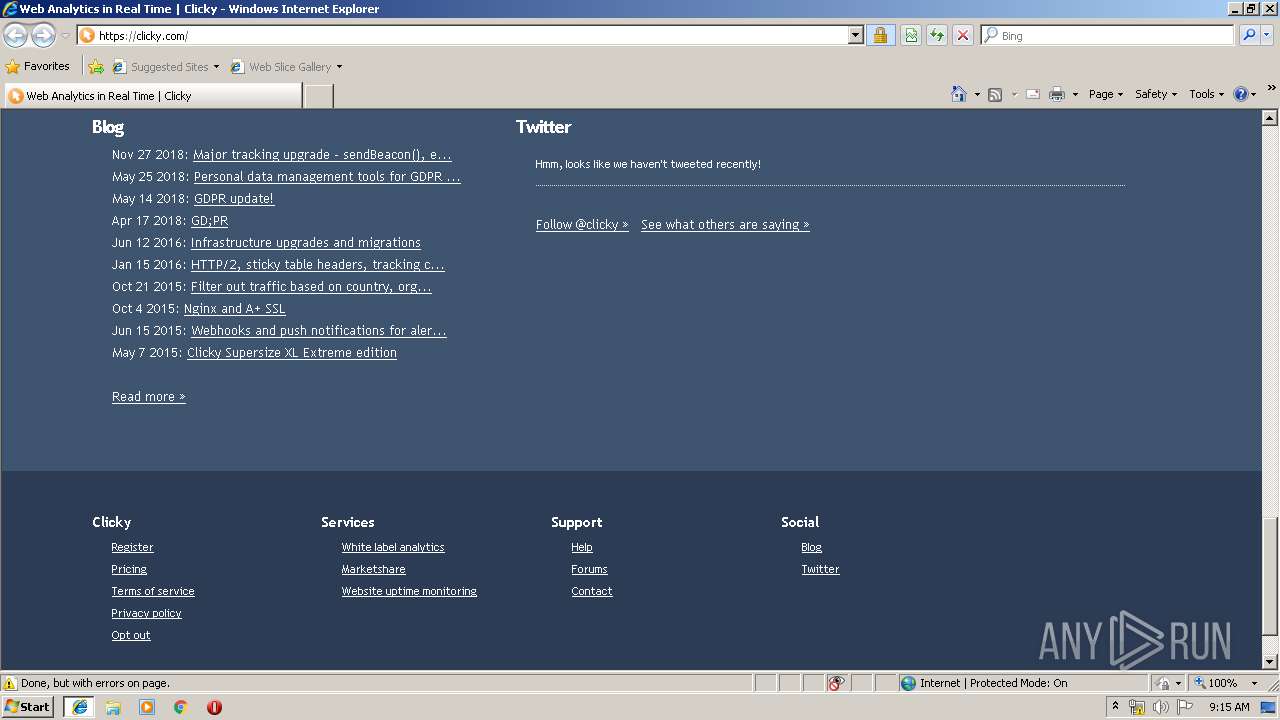Open Chrome from the taskbar
This screenshot has height=720, width=1280.
pos(181,707)
